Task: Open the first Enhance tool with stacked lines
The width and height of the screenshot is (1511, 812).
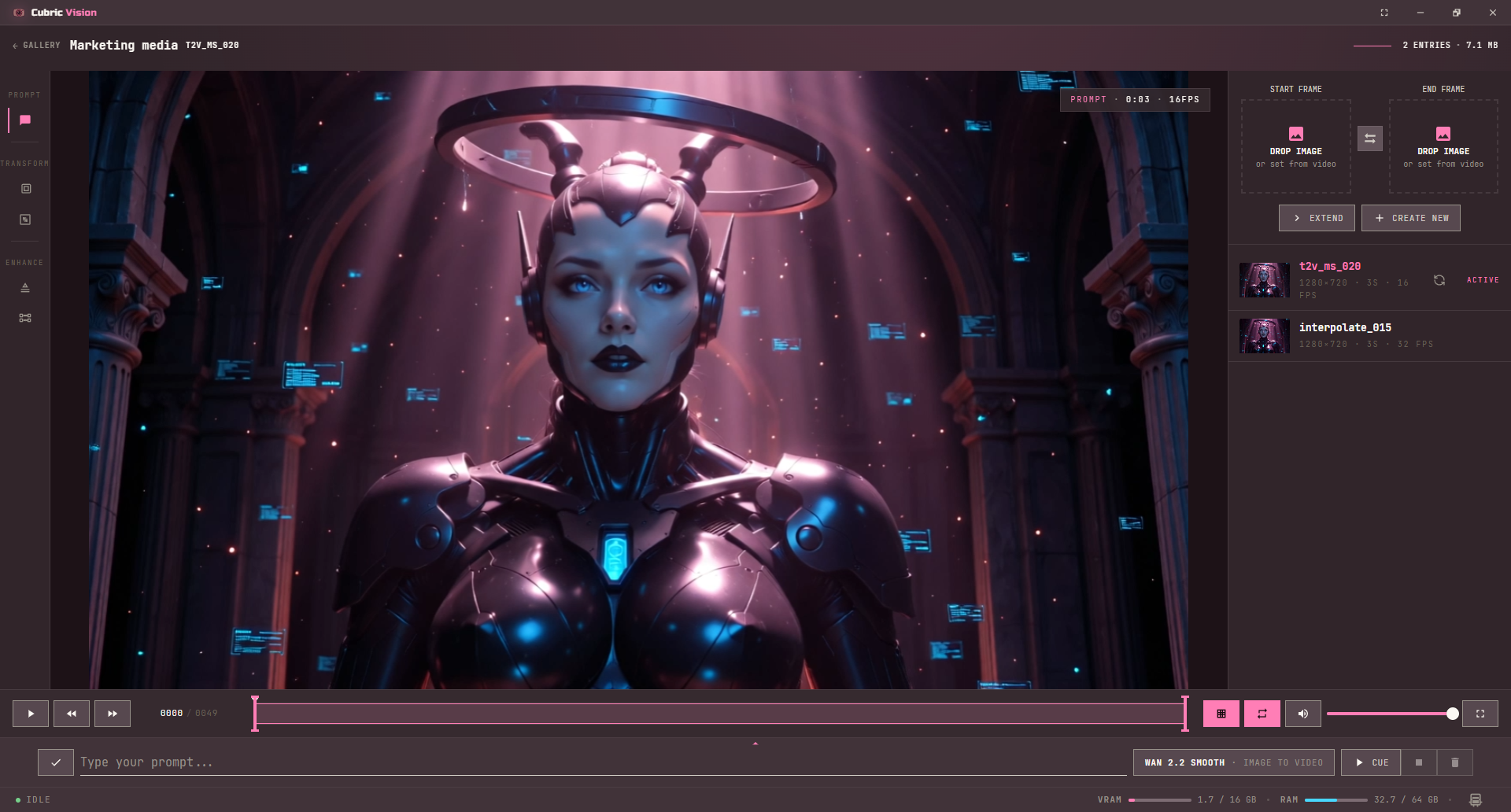Action: coord(25,288)
